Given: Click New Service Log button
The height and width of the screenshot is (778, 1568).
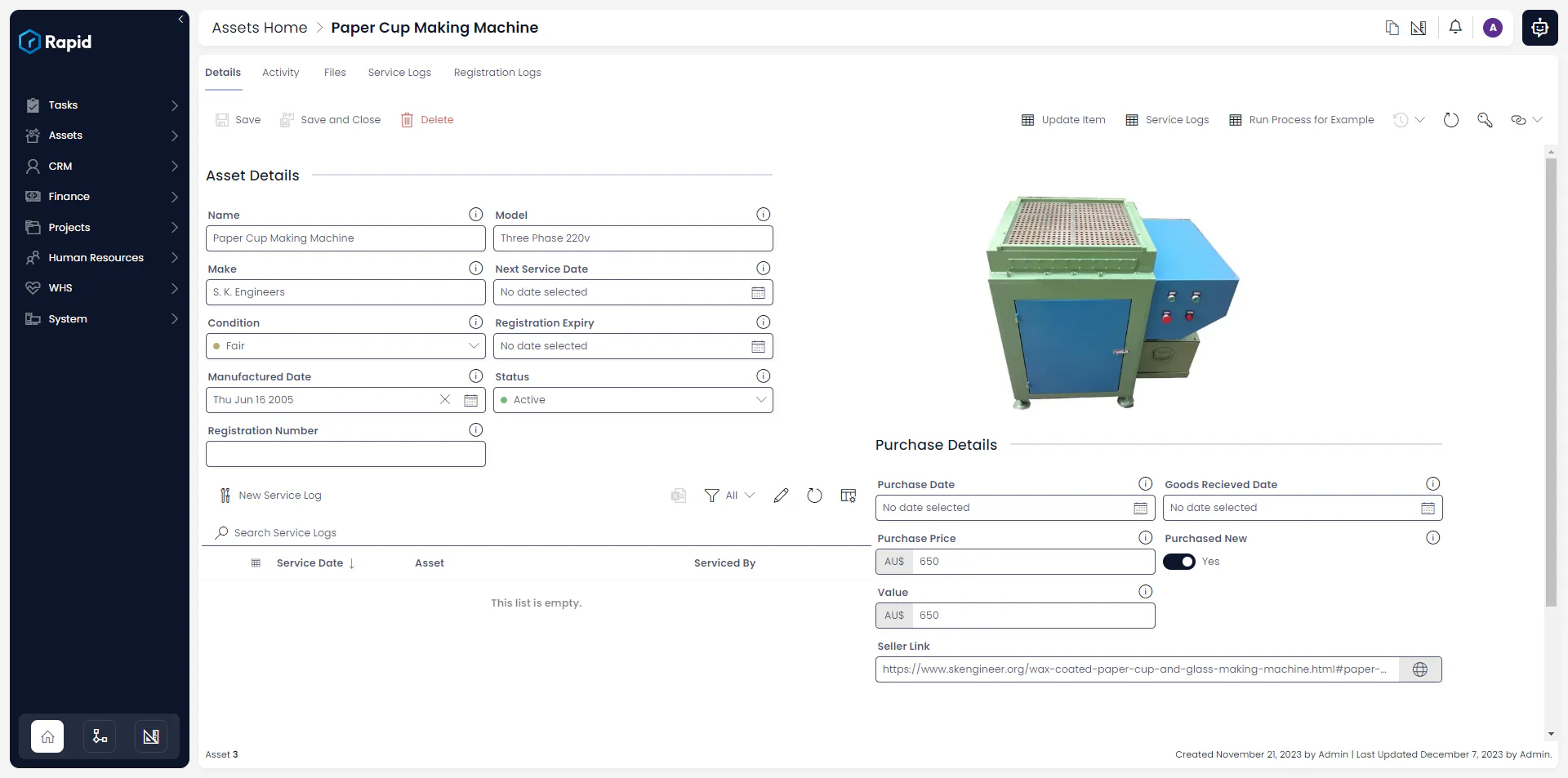Looking at the screenshot, I should (270, 496).
